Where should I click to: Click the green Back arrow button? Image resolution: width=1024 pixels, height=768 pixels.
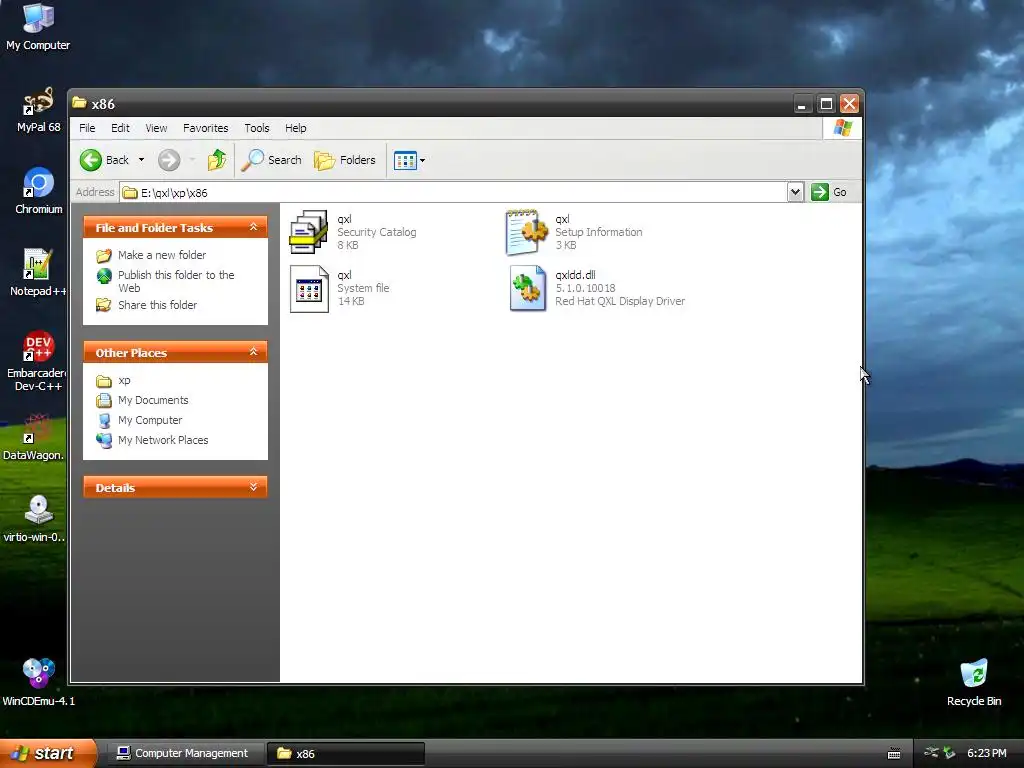click(x=91, y=160)
